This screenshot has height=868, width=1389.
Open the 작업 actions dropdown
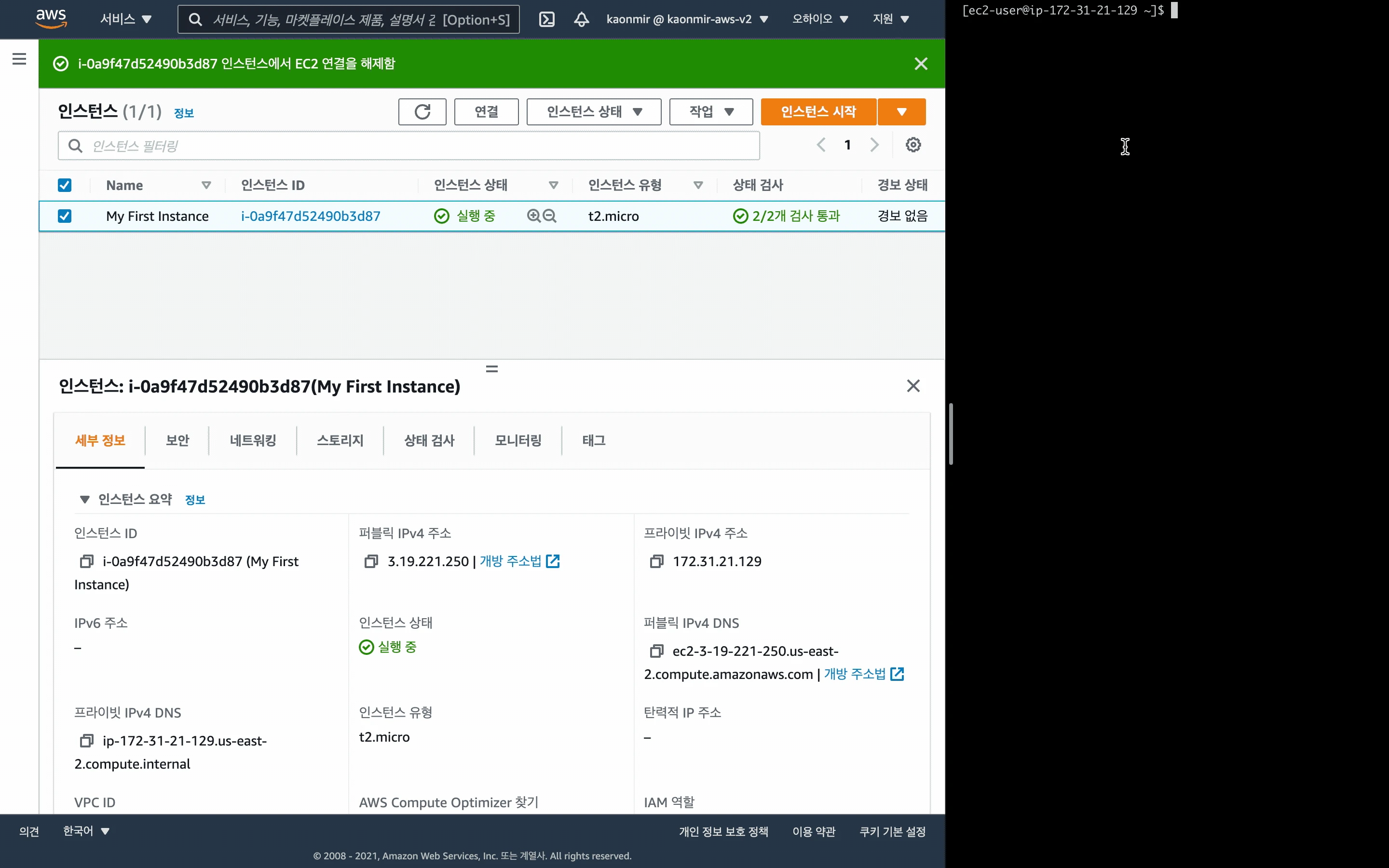point(710,111)
